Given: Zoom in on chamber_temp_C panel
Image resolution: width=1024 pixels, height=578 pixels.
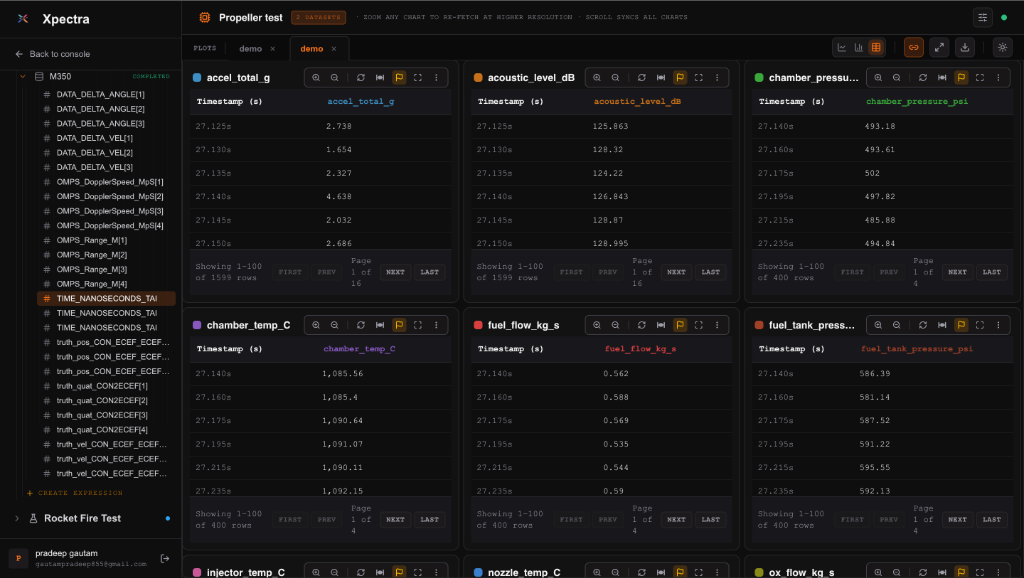Looking at the screenshot, I should coord(316,325).
